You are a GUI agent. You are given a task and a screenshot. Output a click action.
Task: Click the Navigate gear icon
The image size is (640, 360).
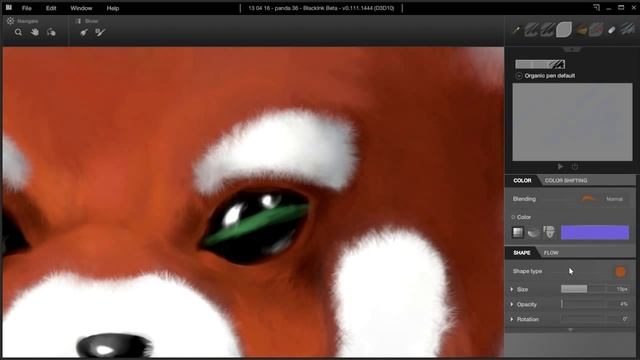(10, 21)
